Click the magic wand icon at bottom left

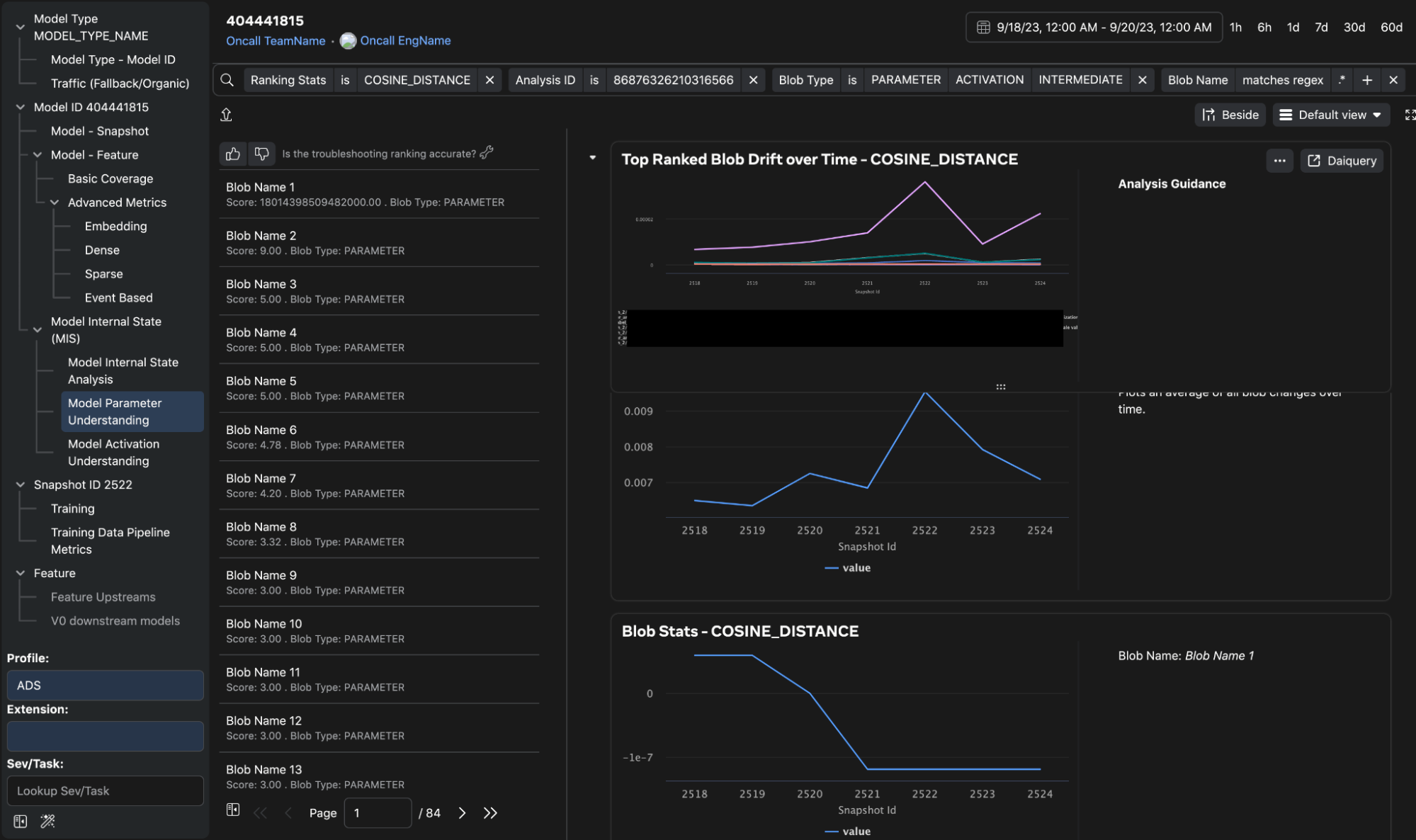47,822
